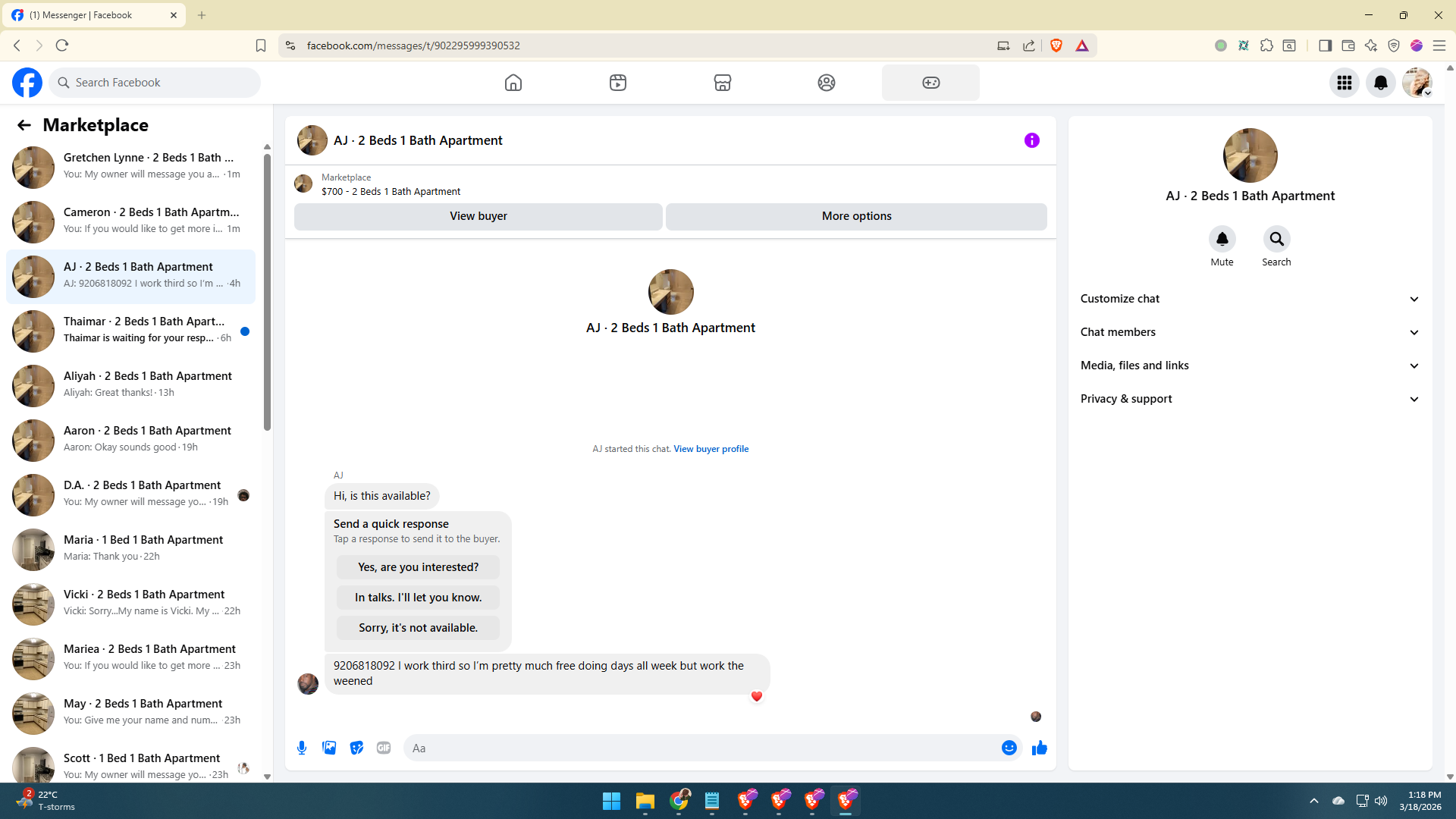Viewport: 1456px width, 819px height.
Task: Go to the Marketplace tab icon
Action: coord(722,83)
